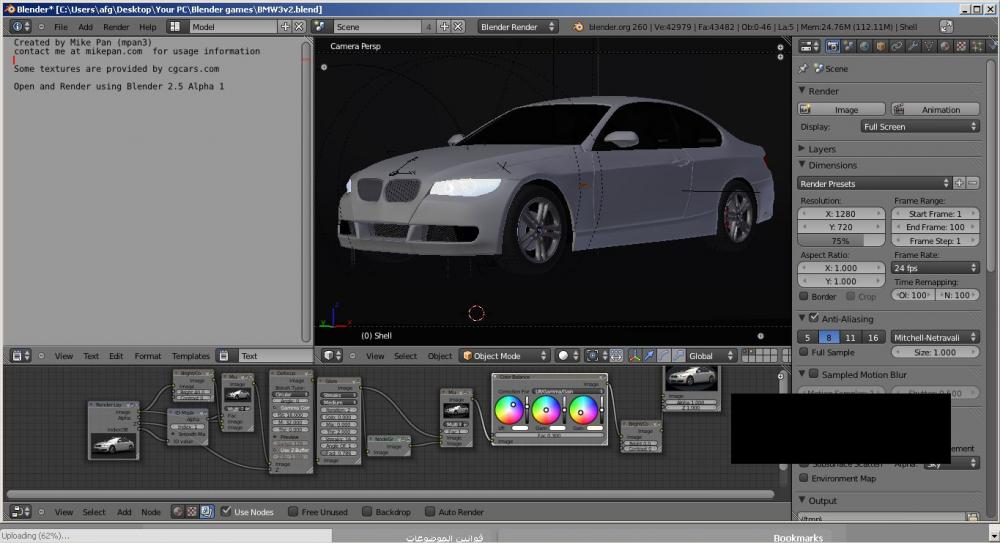Tick the Full Sample checkbox
Viewport: 1000px width, 543px height.
805,352
